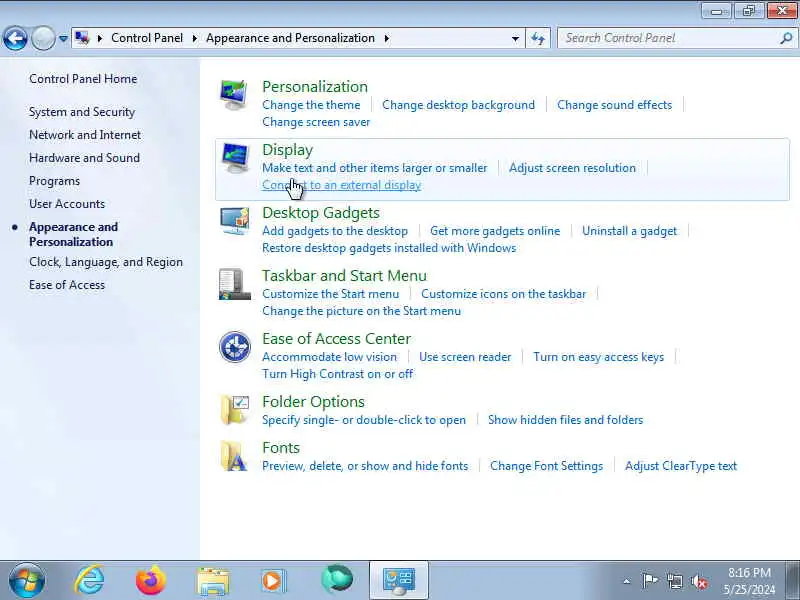Viewport: 800px width, 600px height.
Task: Click Change the theme
Action: coord(311,105)
